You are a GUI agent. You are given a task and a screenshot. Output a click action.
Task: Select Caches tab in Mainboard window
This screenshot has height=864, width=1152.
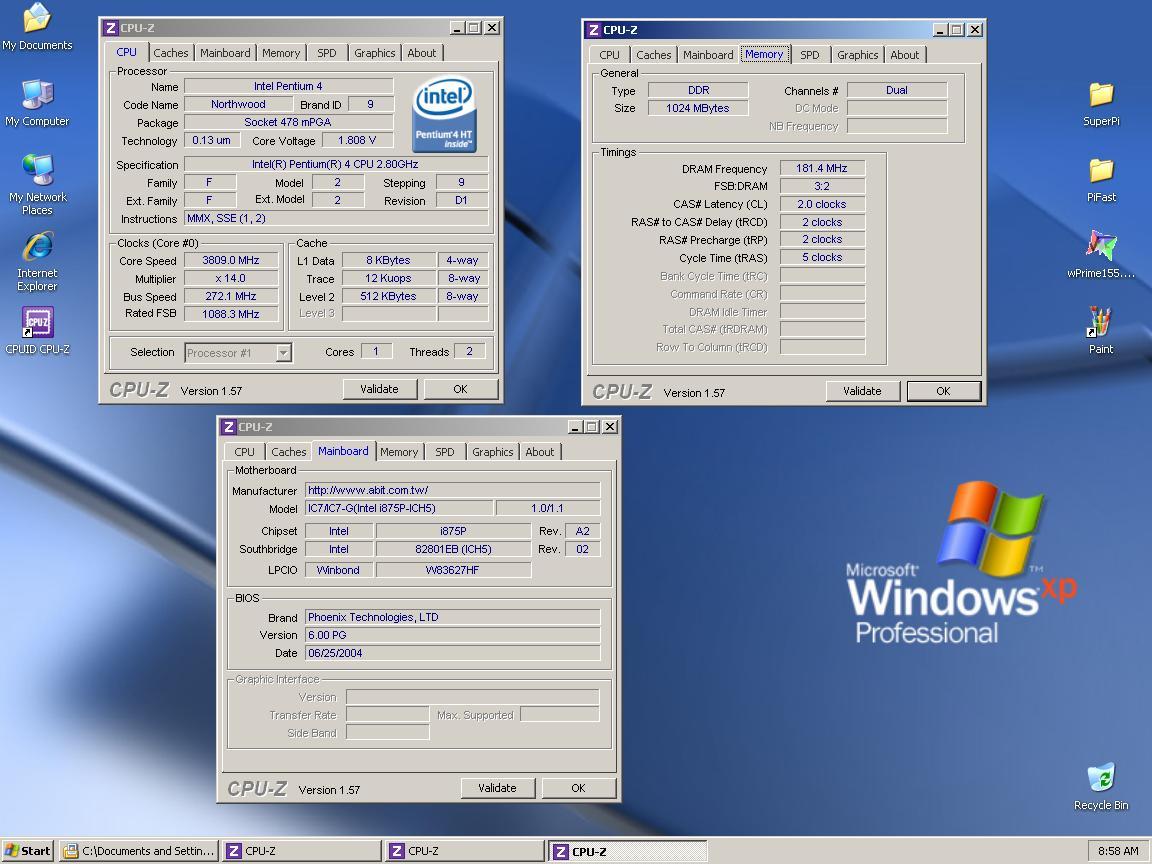(x=289, y=452)
